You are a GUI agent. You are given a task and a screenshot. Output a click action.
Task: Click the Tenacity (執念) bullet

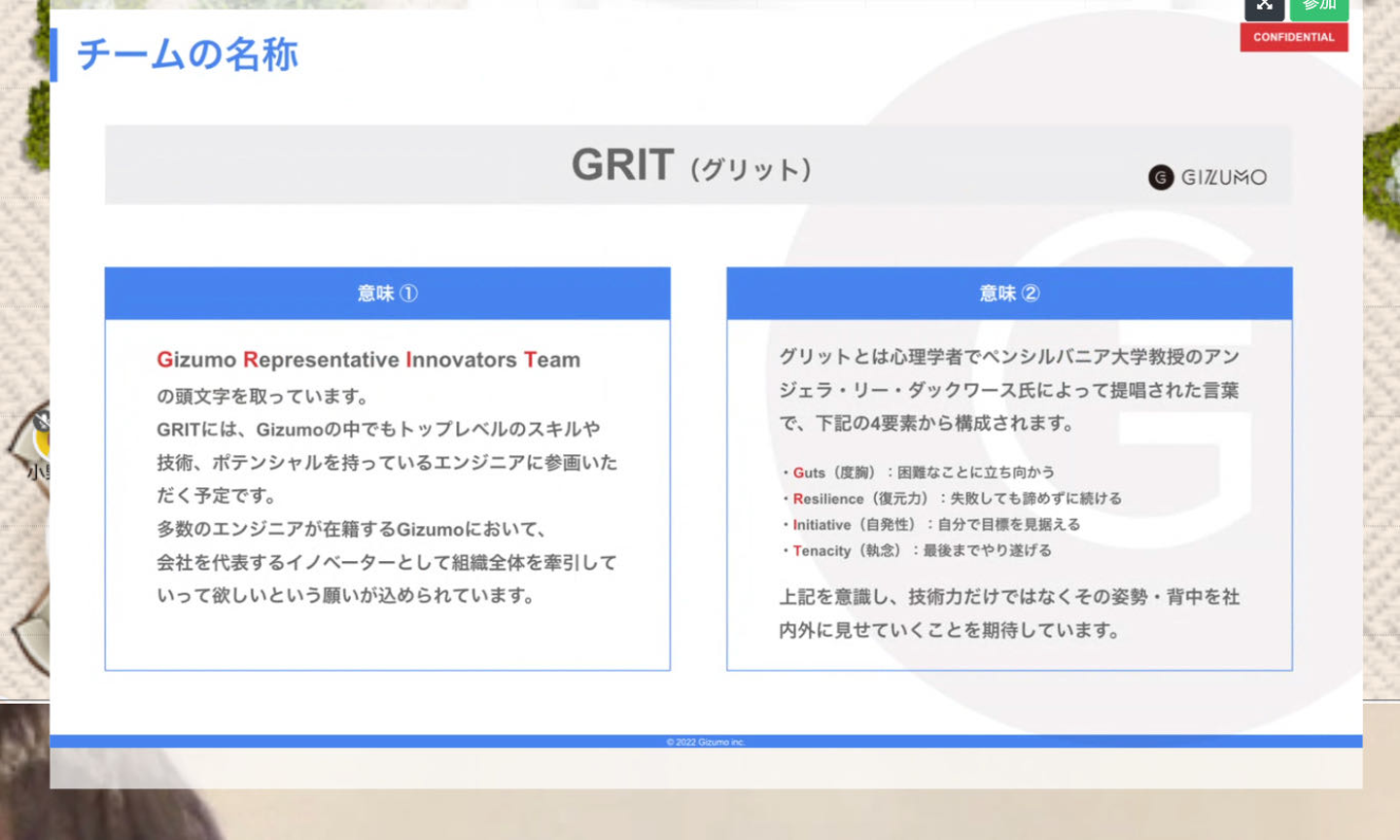(x=917, y=550)
